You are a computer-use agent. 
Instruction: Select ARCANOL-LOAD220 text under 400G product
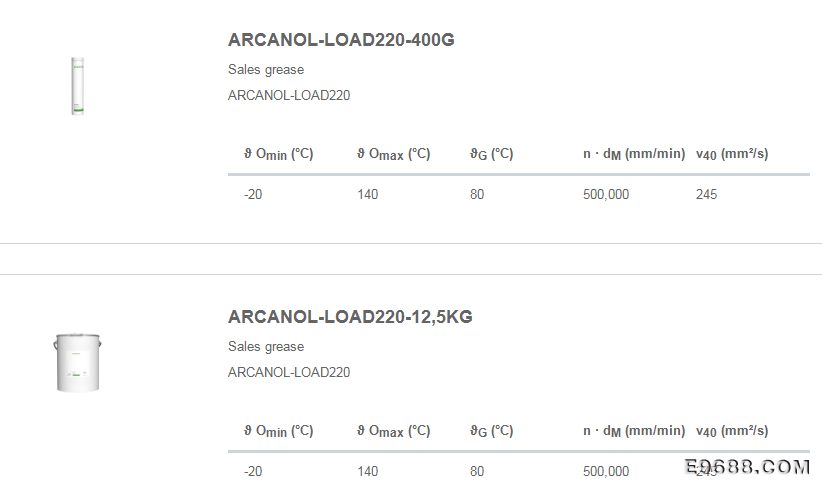click(289, 95)
